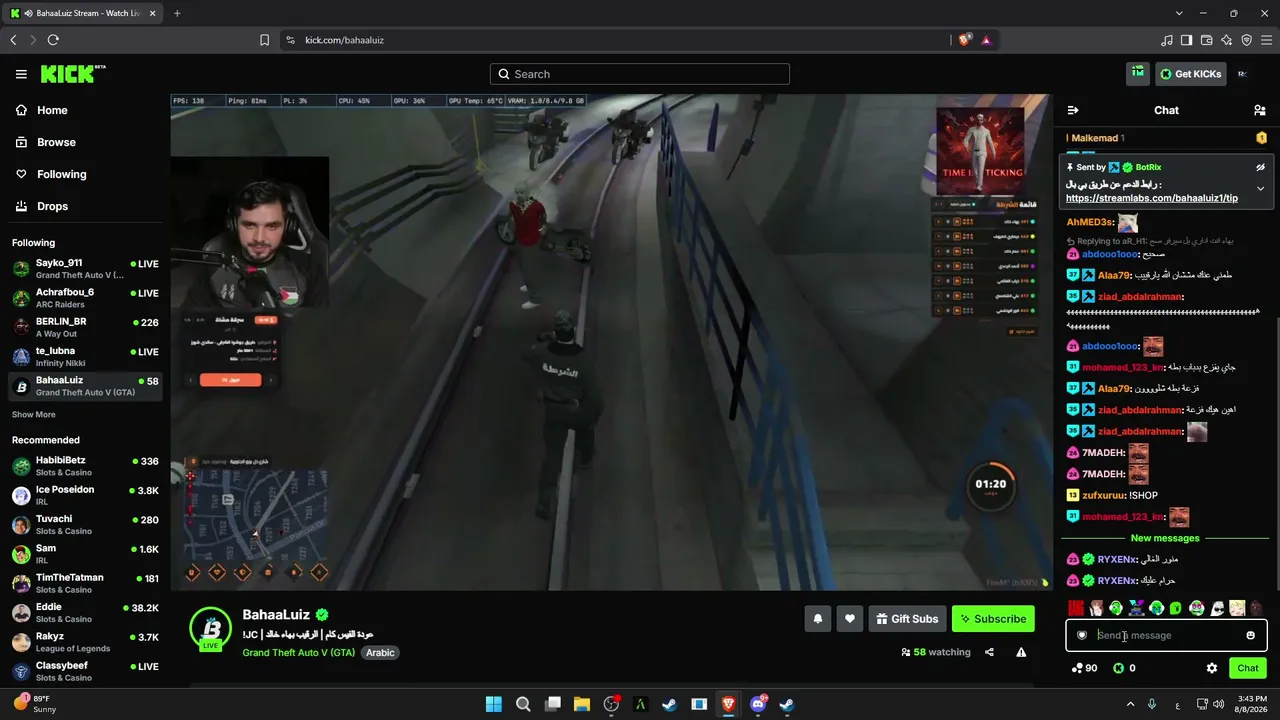Image resolution: width=1280 pixels, height=720 pixels.
Task: Jump to New messages in chat
Action: [1165, 538]
